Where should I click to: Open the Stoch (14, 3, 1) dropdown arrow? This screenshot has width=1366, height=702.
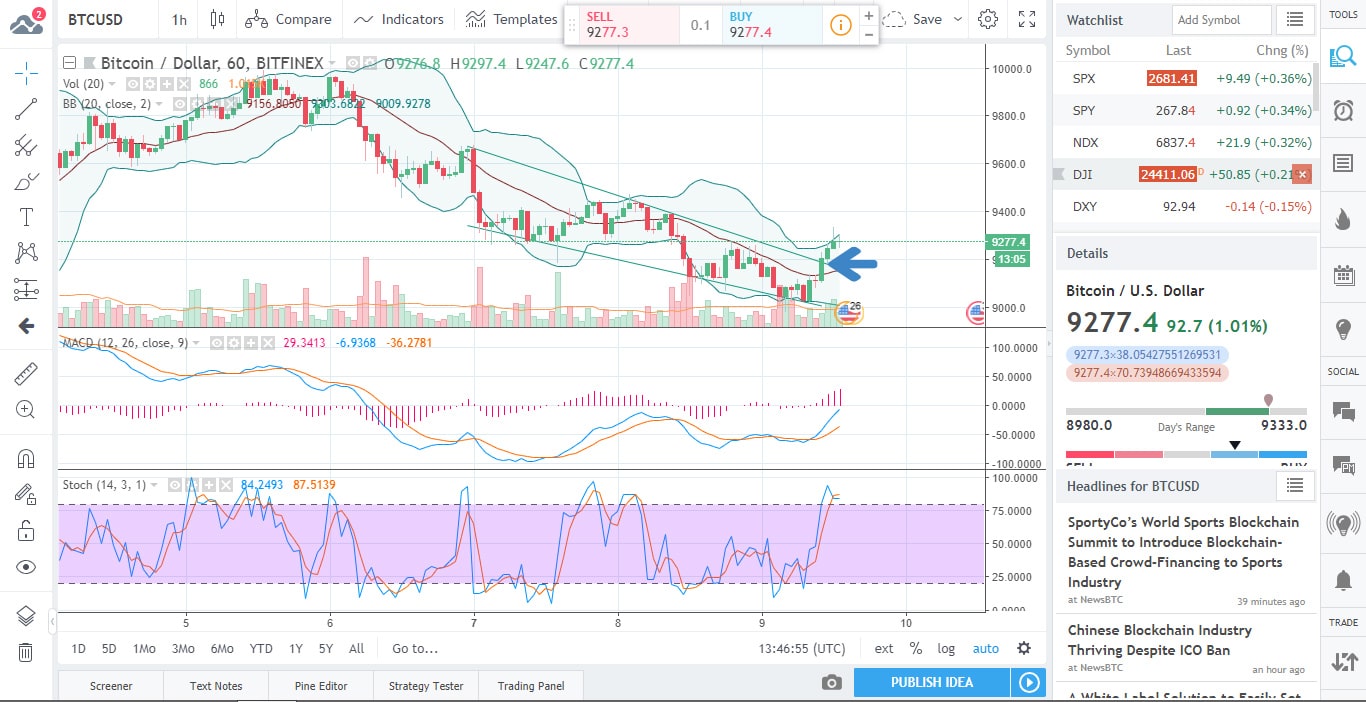click(x=154, y=485)
